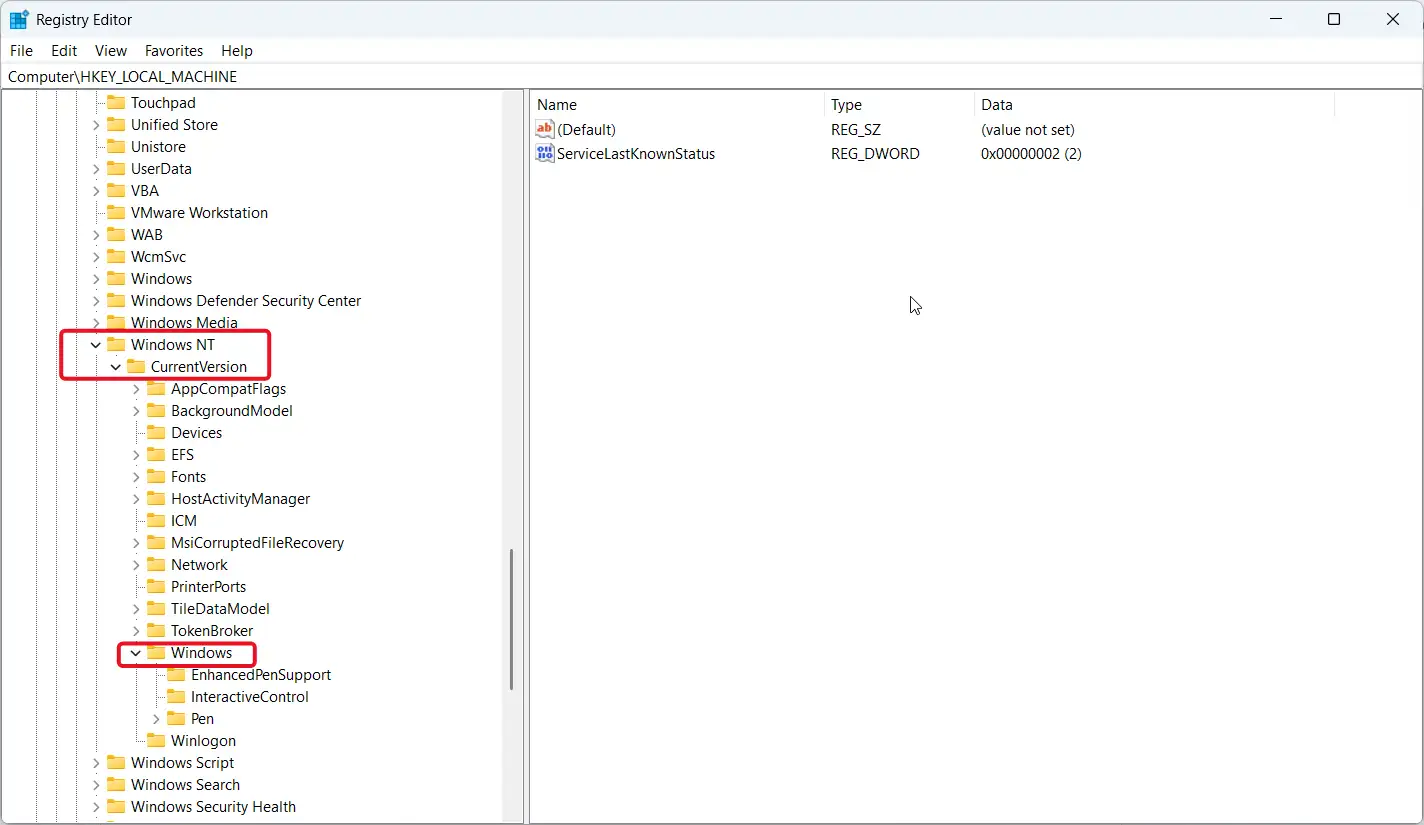The image size is (1424, 825).
Task: Select the Windows Script key label
Action: click(x=182, y=763)
